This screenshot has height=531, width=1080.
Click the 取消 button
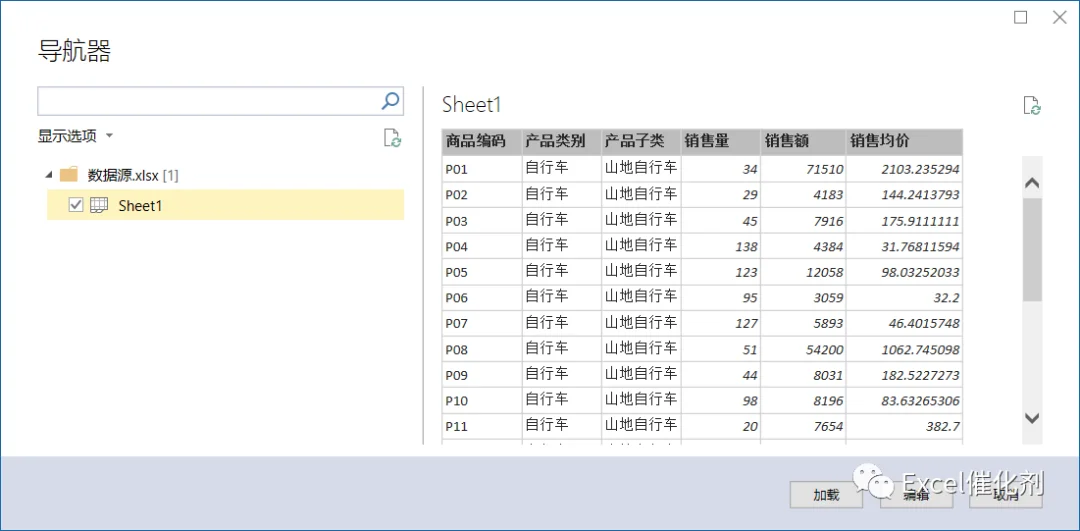pos(1006,494)
